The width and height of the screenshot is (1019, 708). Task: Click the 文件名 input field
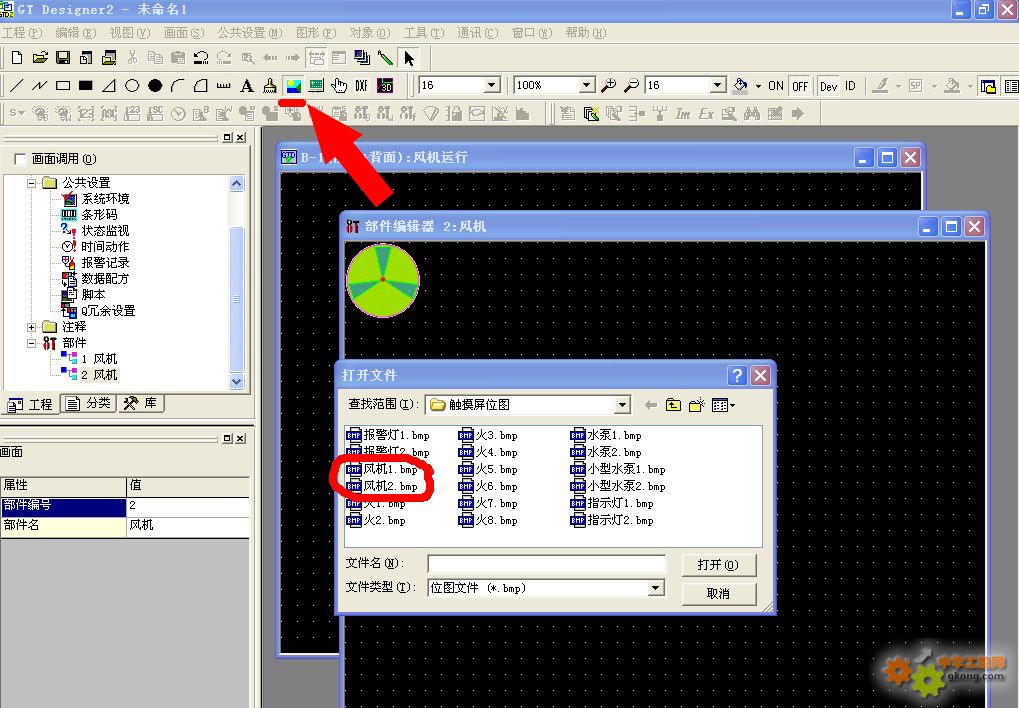547,564
